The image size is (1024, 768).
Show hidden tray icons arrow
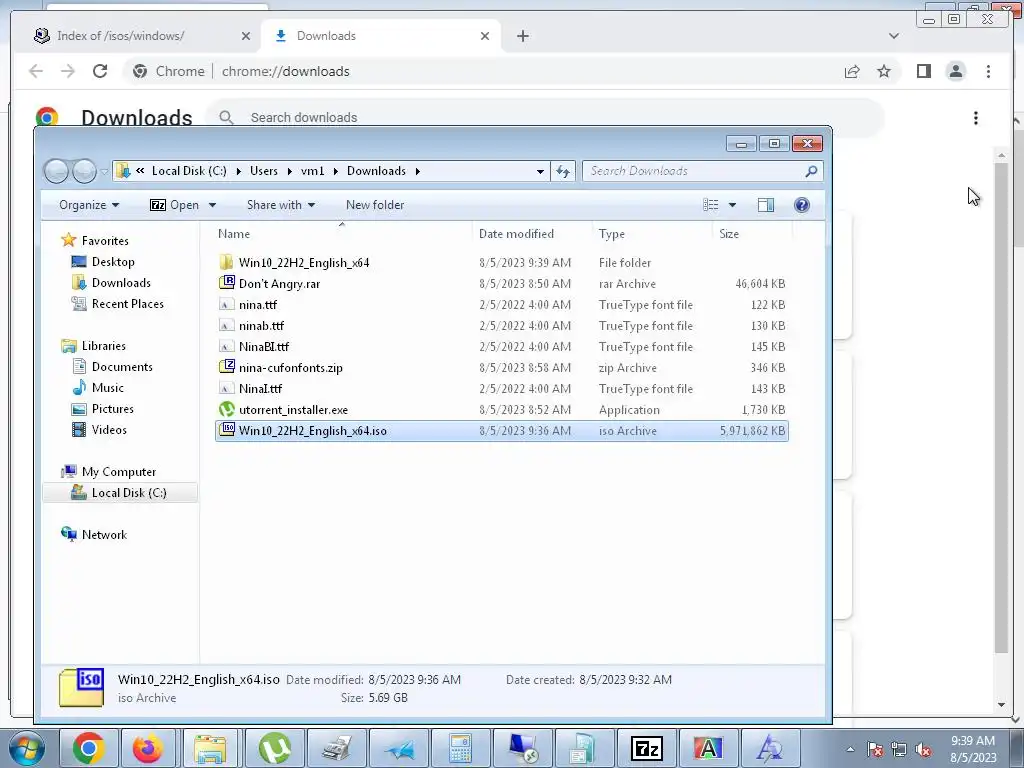click(850, 749)
